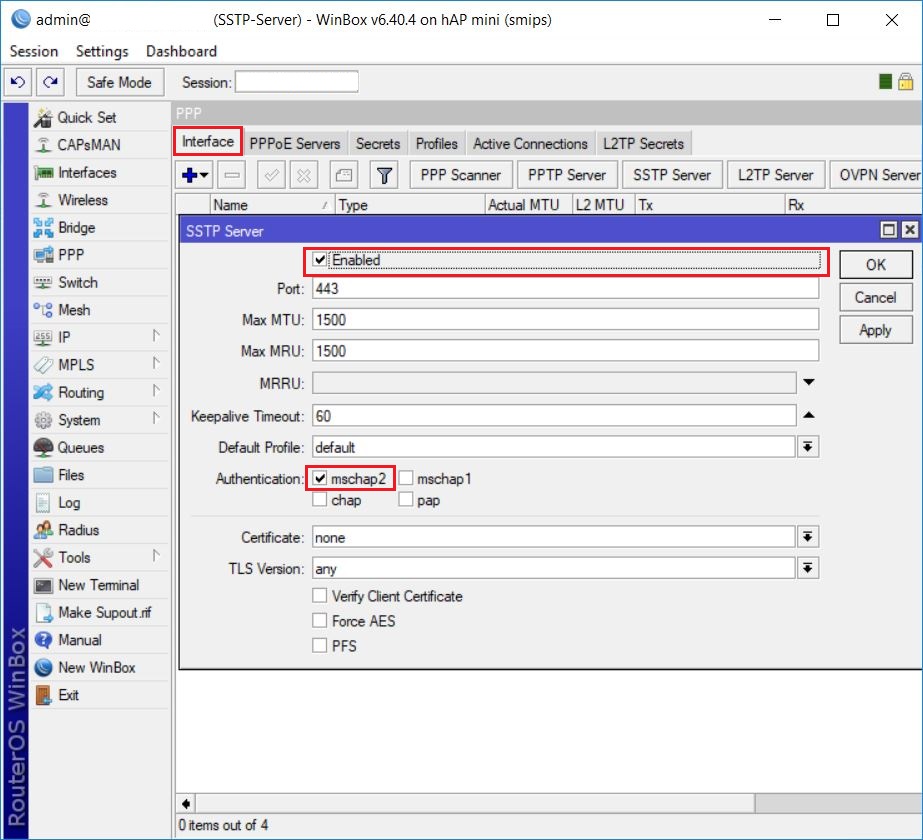Open the Mesh sidebar icon
This screenshot has width=923, height=840.
coord(43,310)
